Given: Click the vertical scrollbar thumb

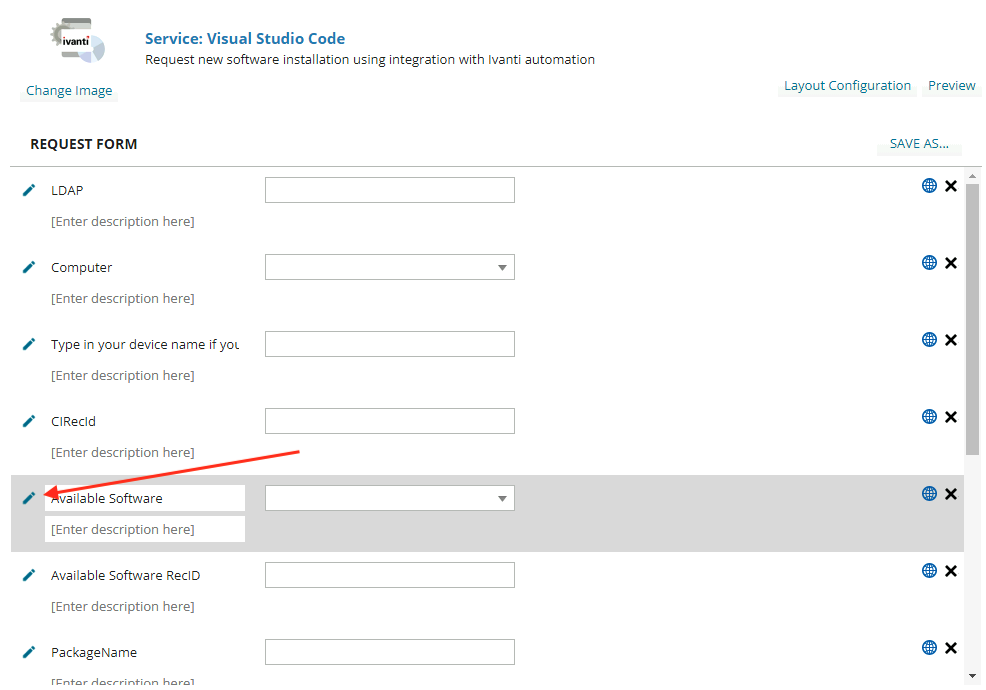Looking at the screenshot, I should coord(972,319).
